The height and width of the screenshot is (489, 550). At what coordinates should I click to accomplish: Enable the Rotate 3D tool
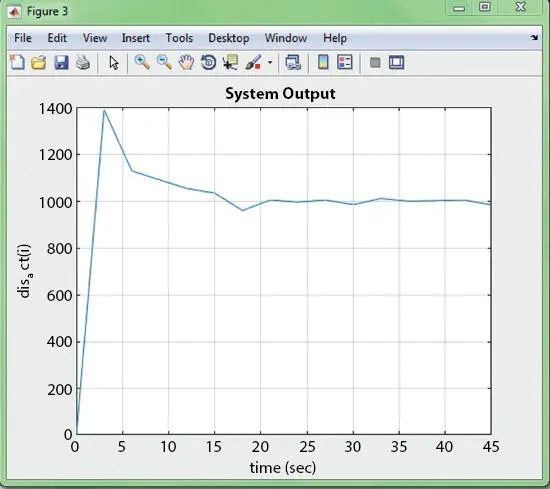[x=208, y=62]
